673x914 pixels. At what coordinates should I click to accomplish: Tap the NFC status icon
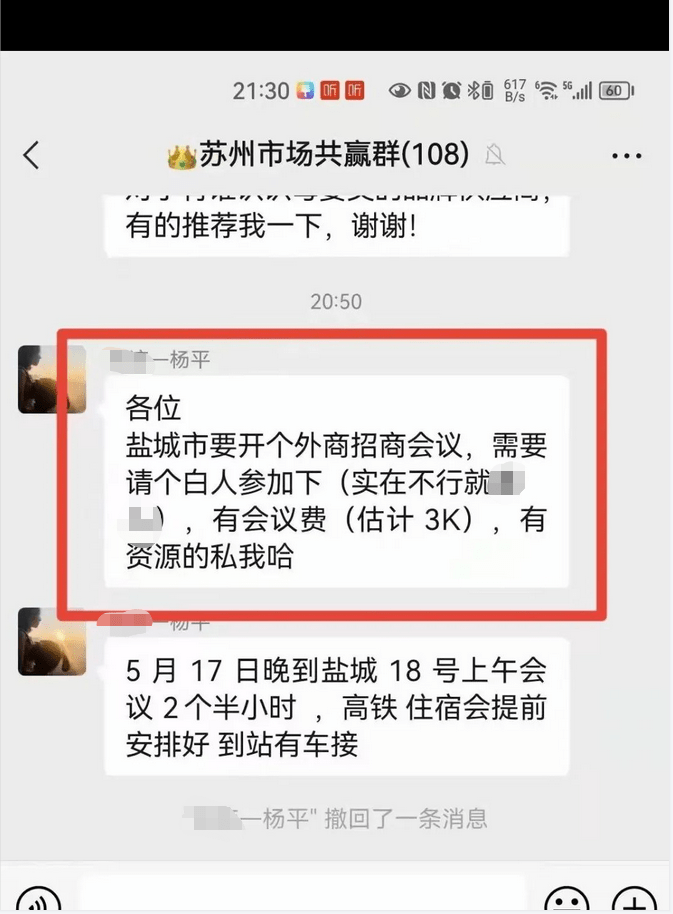427,90
